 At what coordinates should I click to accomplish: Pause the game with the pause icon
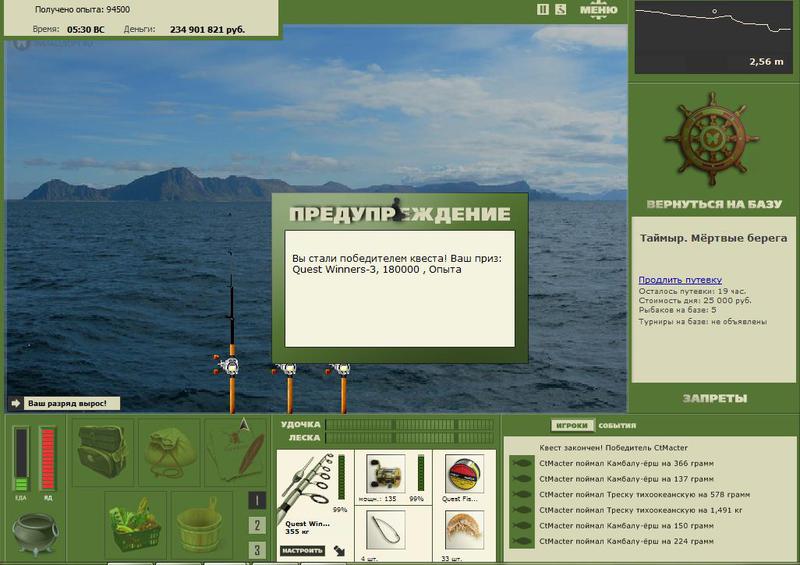click(542, 9)
